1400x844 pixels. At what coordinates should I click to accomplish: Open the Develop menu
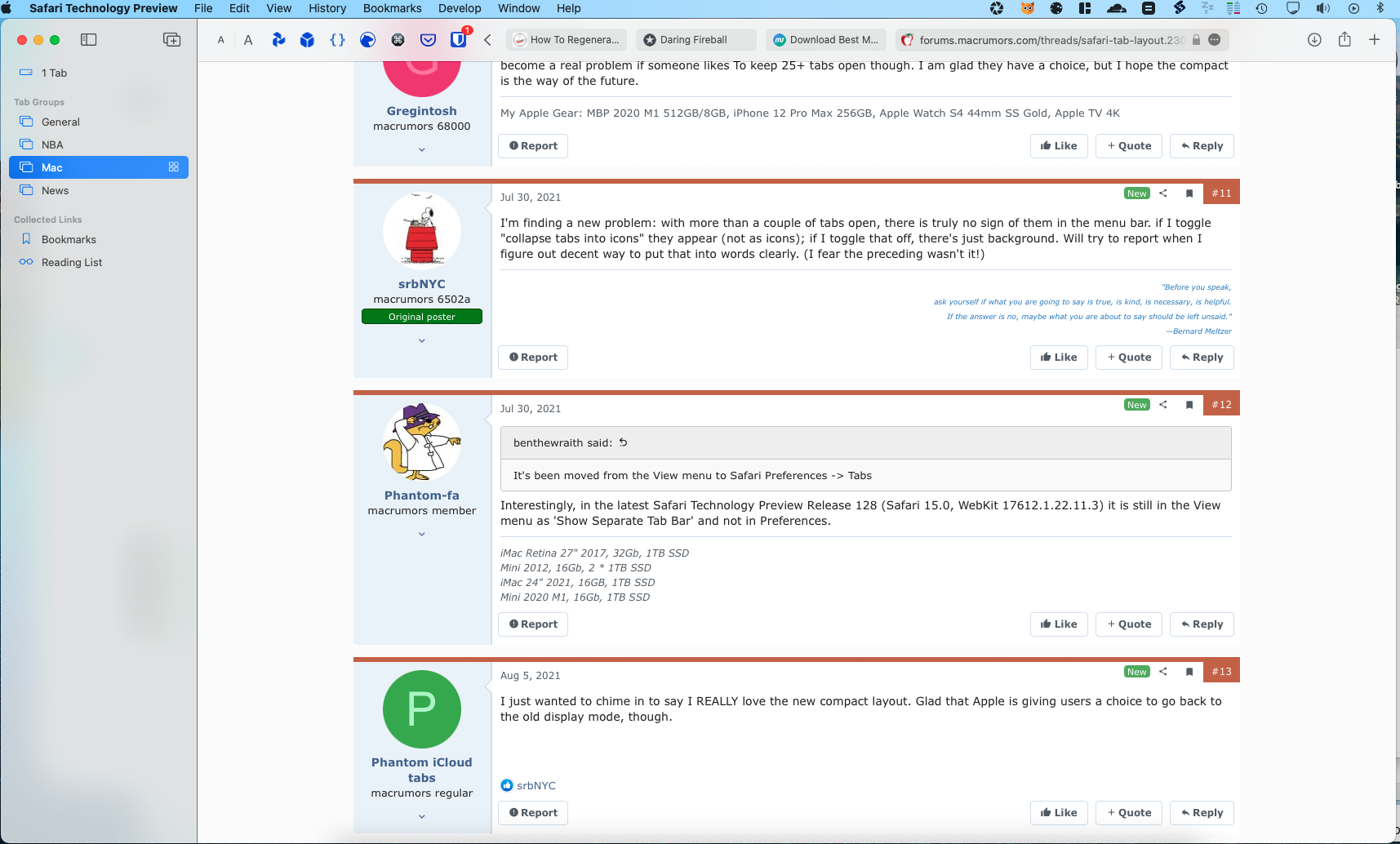[x=460, y=8]
